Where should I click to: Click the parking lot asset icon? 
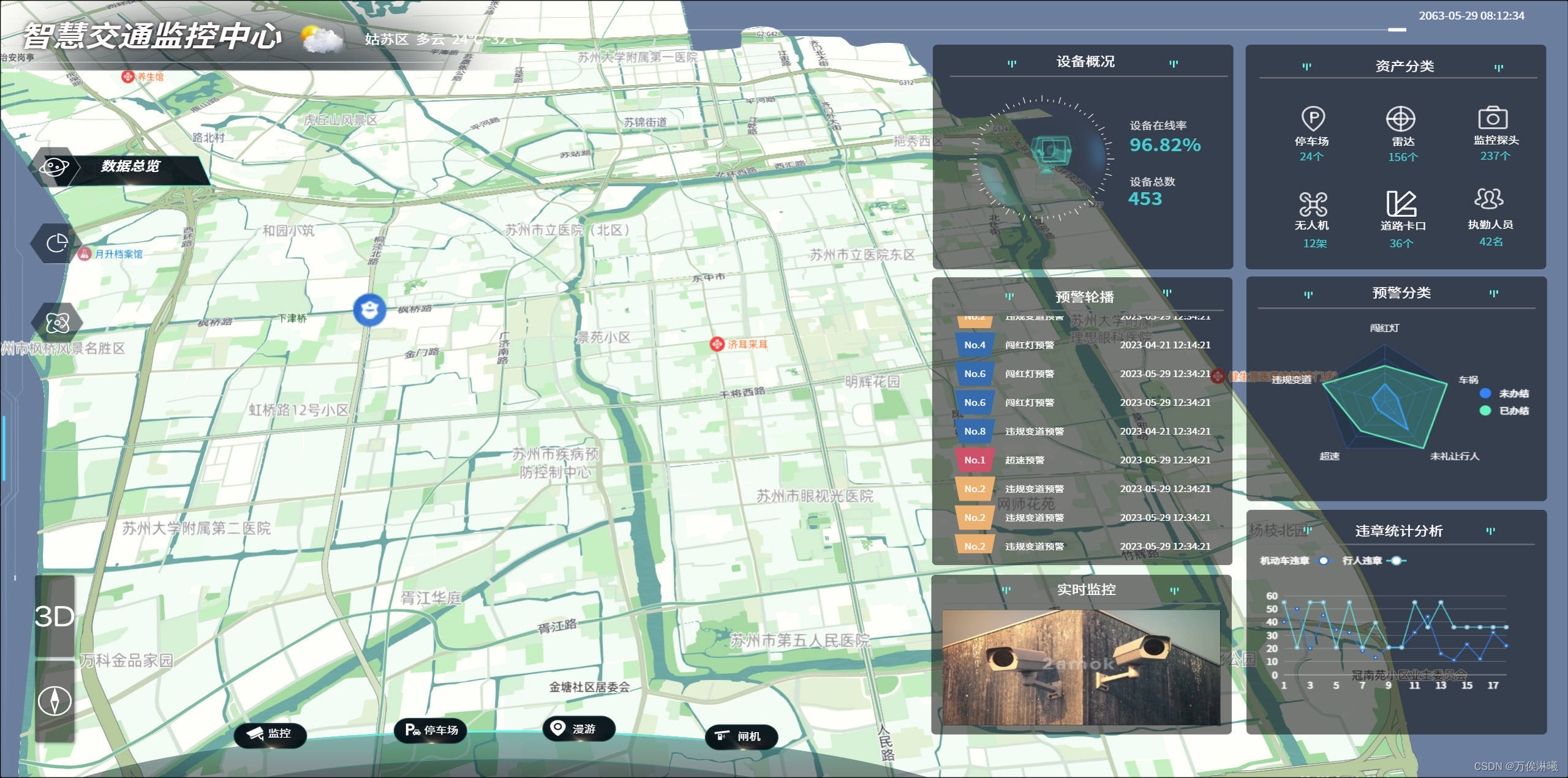[x=1313, y=119]
